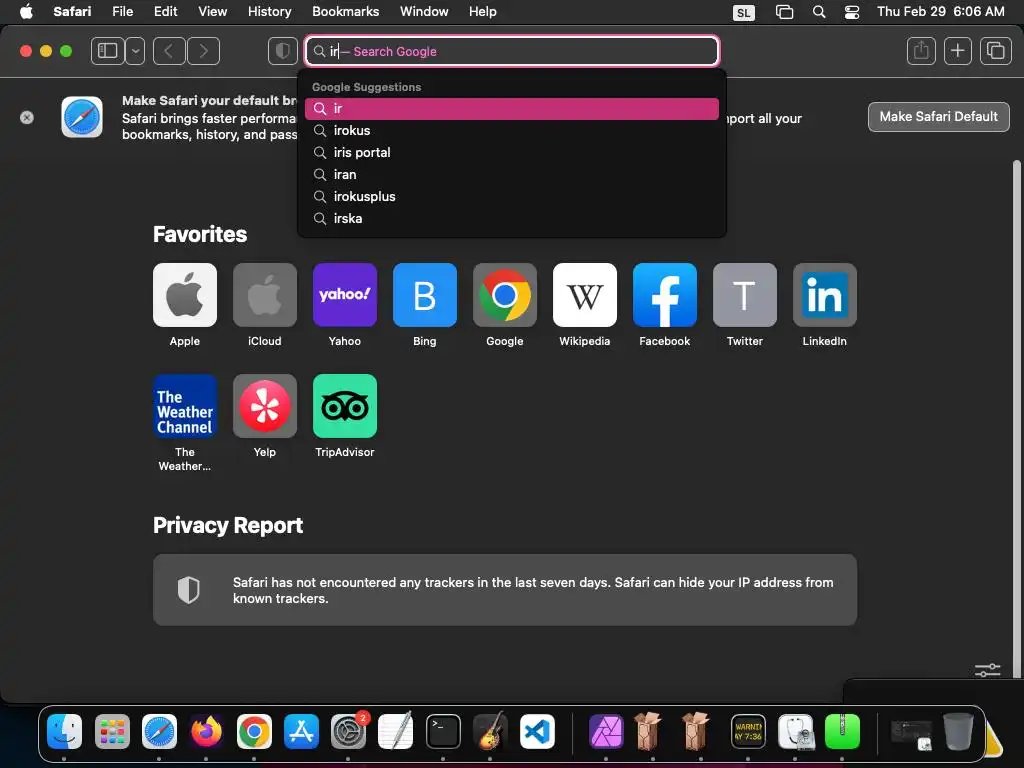Open the Apple menu
This screenshot has width=1024, height=768.
[x=26, y=12]
